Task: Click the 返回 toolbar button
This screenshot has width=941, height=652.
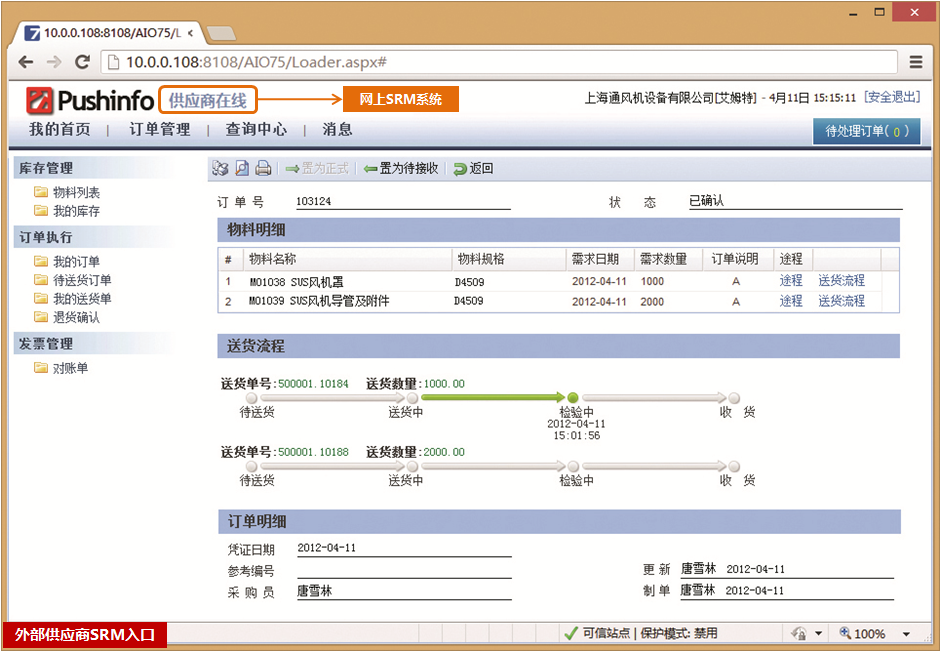Action: point(474,169)
